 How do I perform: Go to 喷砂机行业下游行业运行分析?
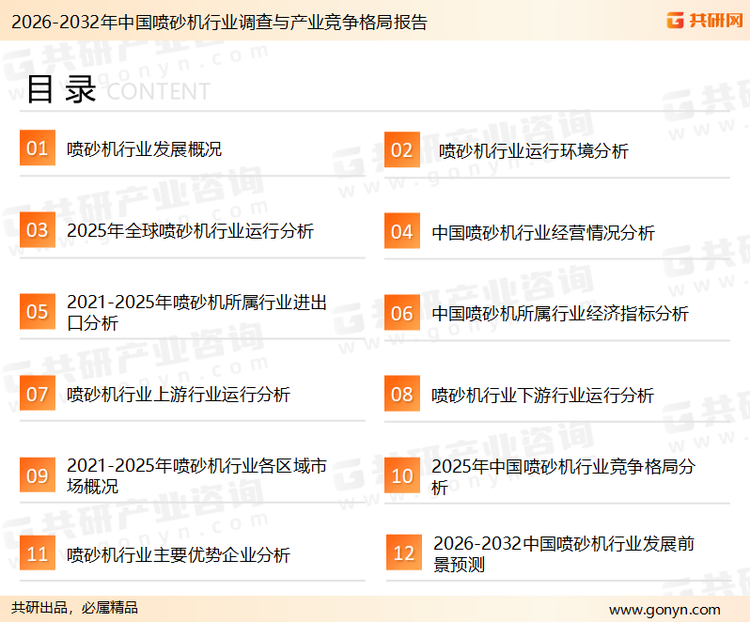543,395
